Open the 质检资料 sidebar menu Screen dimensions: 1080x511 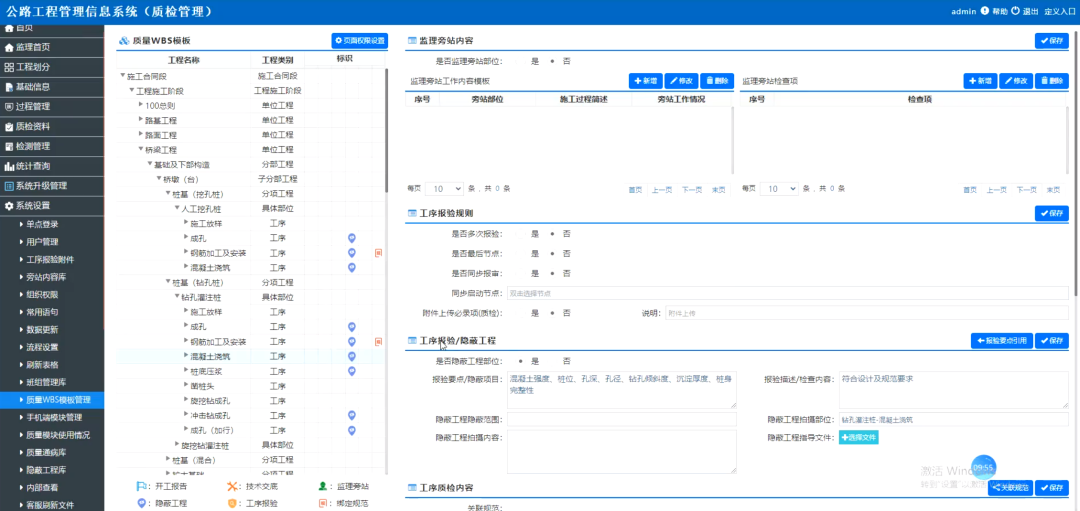coord(52,127)
